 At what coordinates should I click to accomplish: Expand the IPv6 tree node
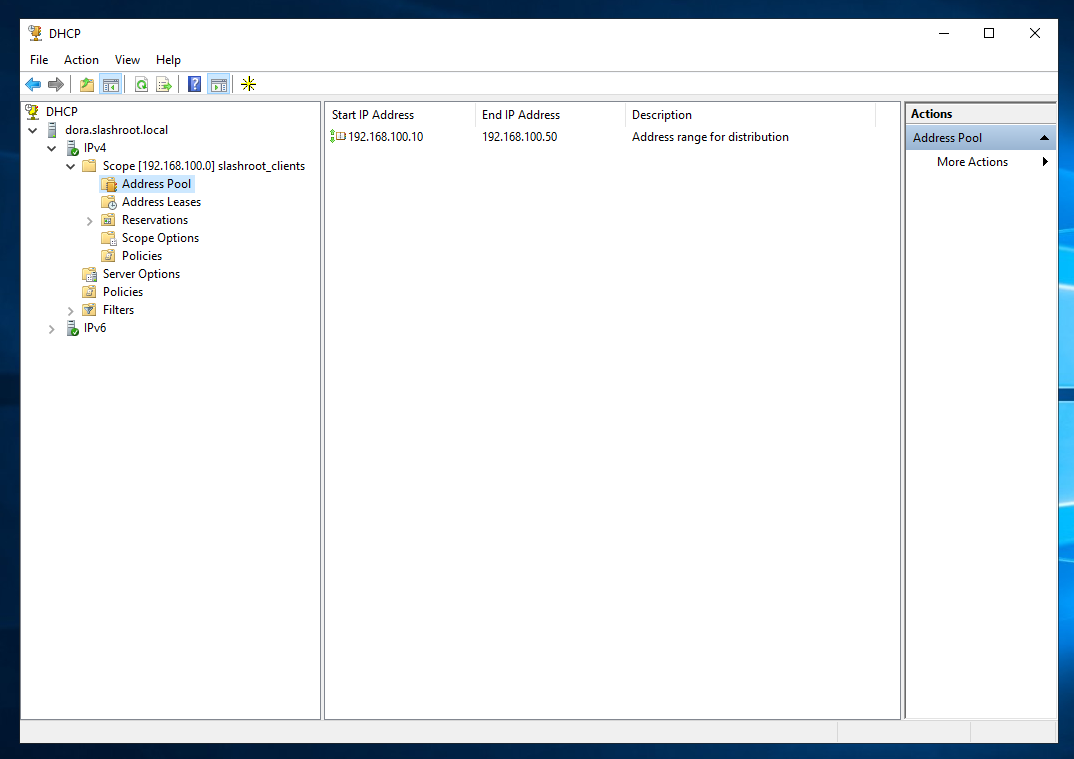[x=52, y=329]
